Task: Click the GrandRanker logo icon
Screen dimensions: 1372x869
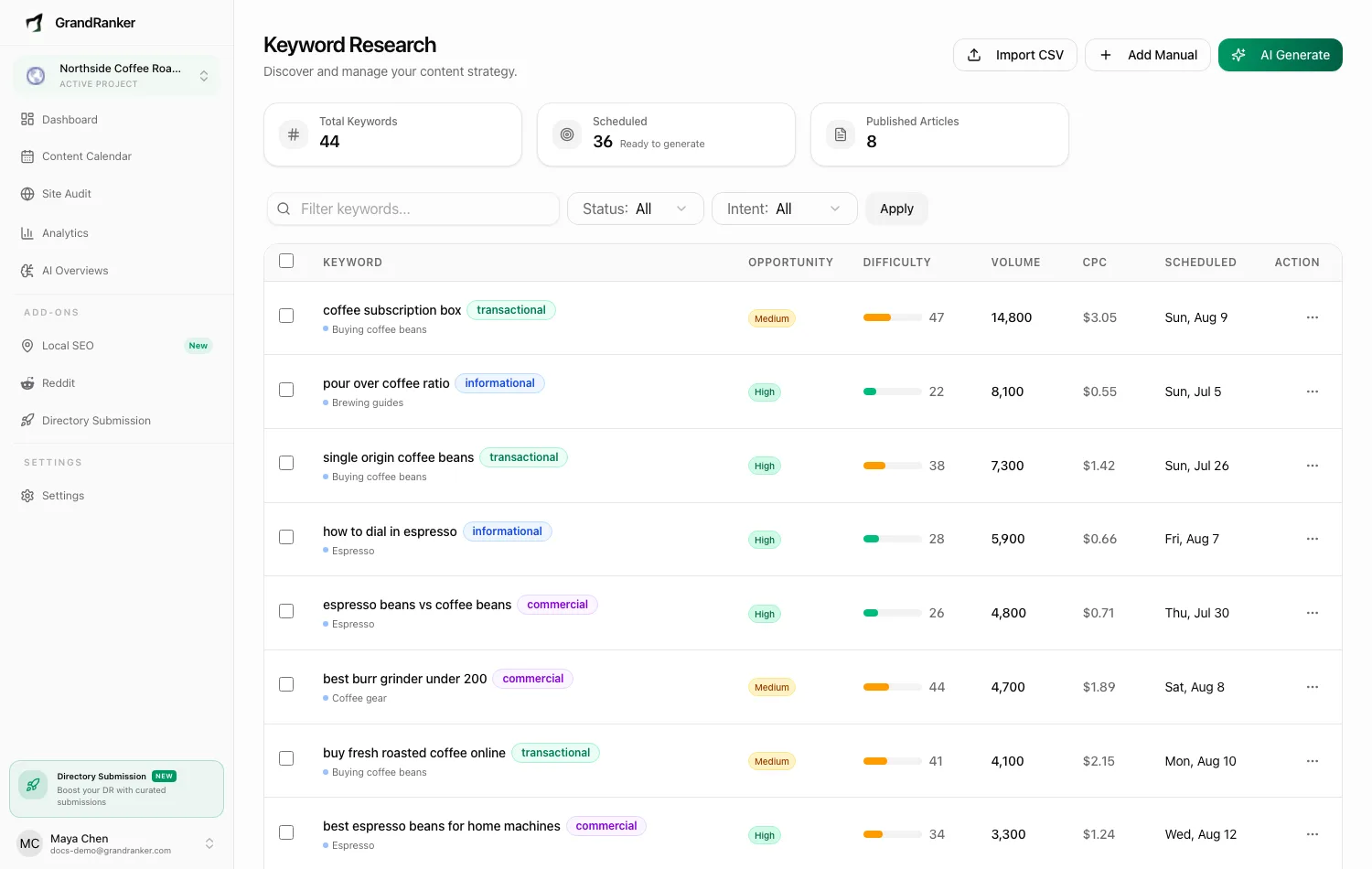Action: (34, 22)
